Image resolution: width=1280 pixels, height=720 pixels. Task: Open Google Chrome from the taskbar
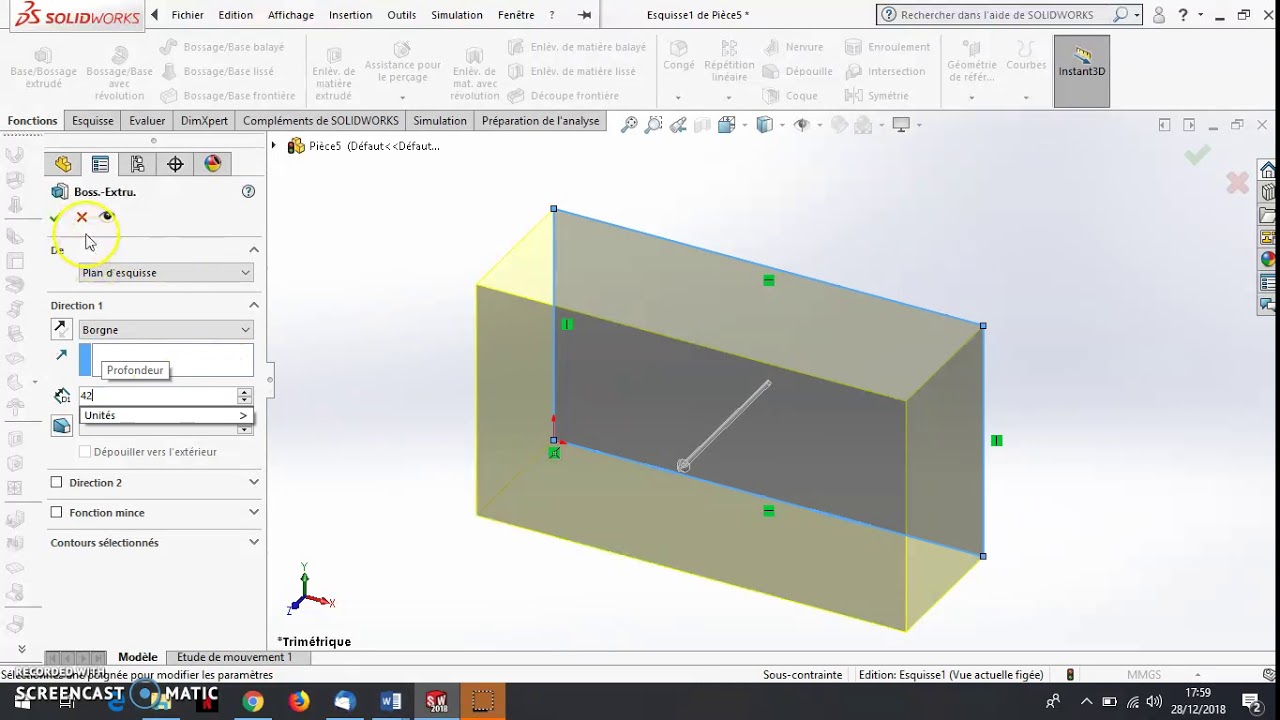[x=253, y=702]
